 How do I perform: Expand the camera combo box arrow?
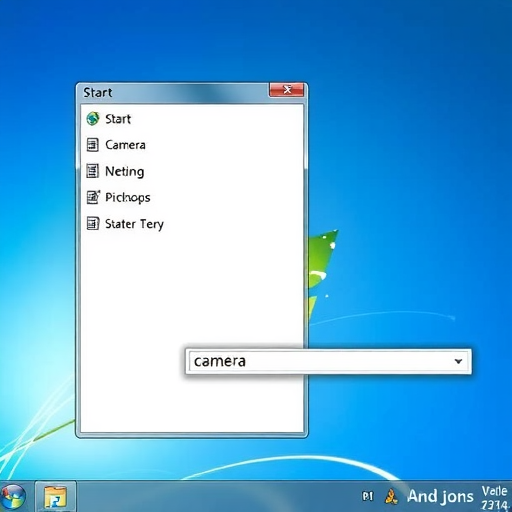(458, 361)
